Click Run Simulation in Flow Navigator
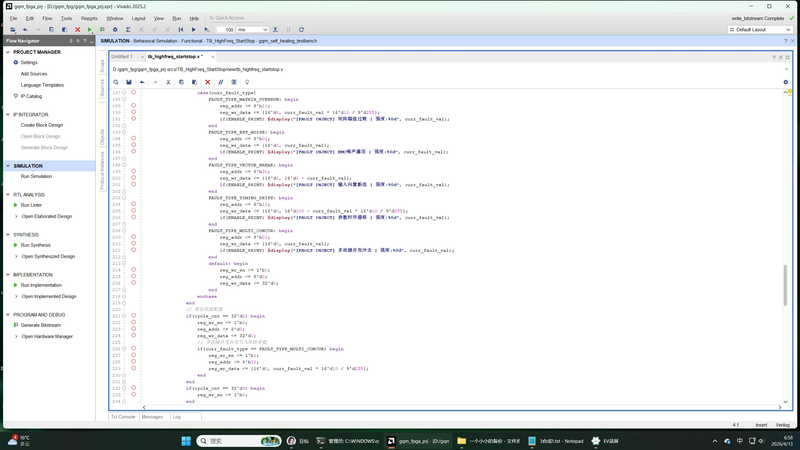 (36, 177)
